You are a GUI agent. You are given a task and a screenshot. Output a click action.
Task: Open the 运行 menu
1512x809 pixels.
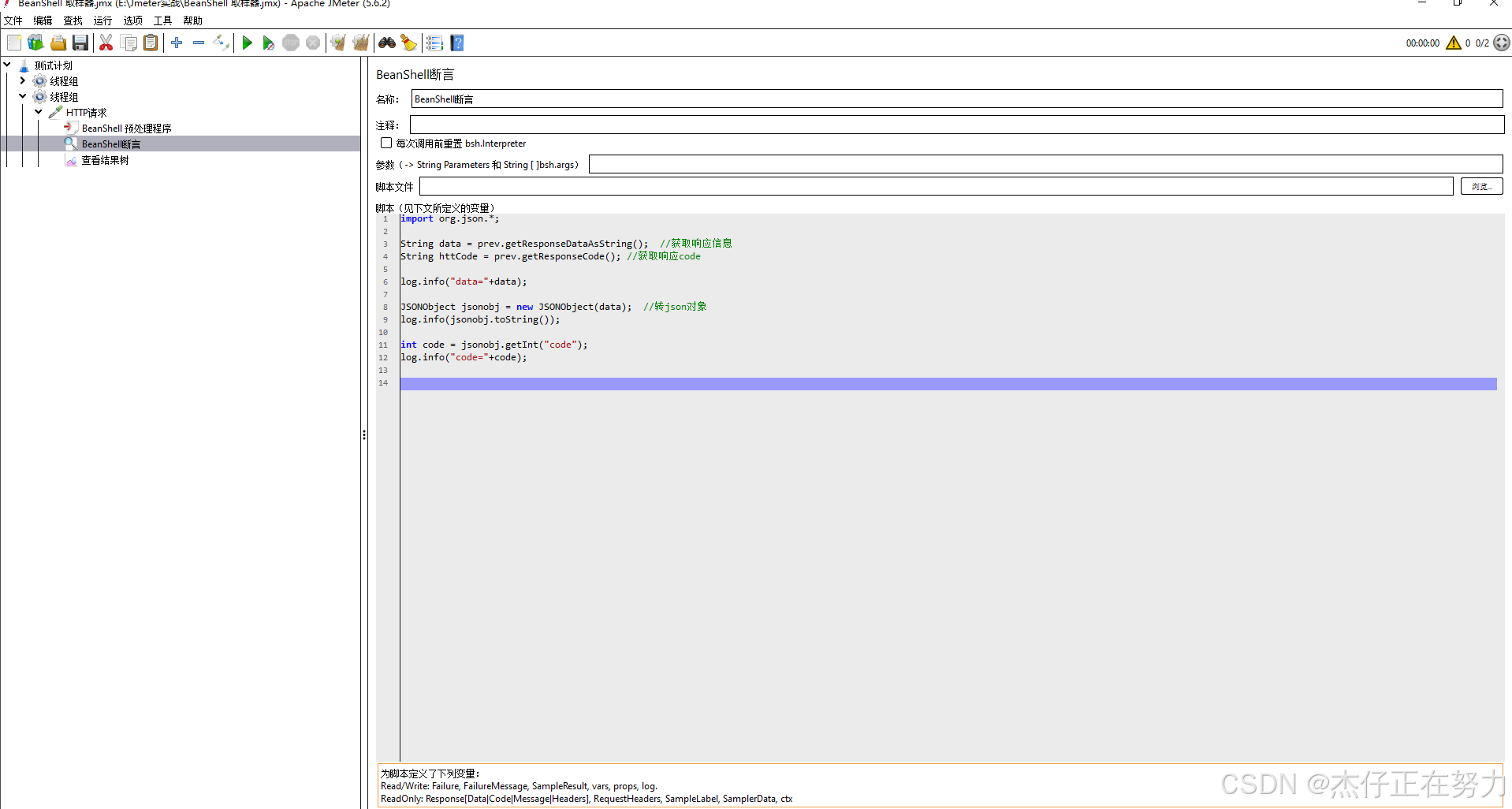pyautogui.click(x=102, y=21)
